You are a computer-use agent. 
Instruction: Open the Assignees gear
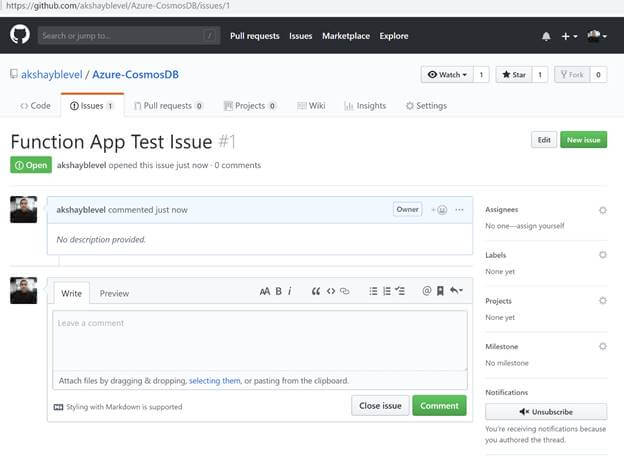coord(603,210)
